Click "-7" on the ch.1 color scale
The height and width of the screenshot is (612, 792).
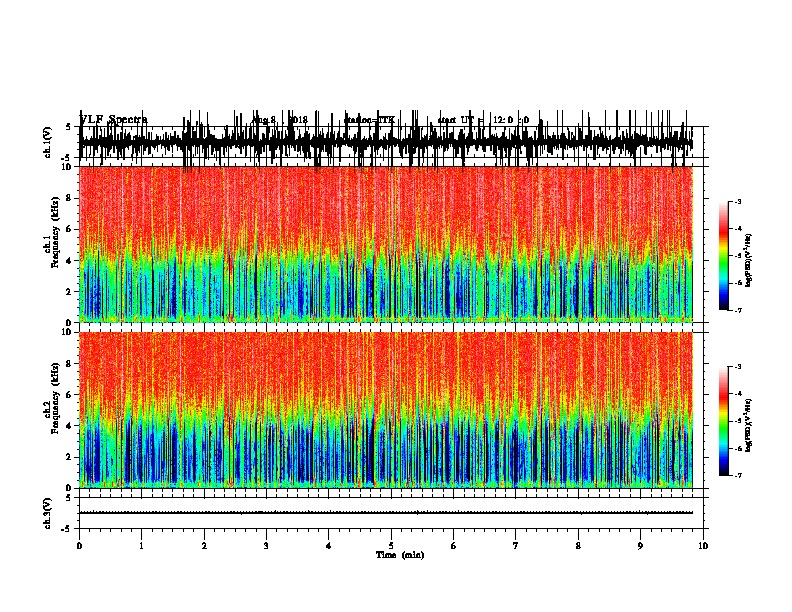[x=738, y=310]
